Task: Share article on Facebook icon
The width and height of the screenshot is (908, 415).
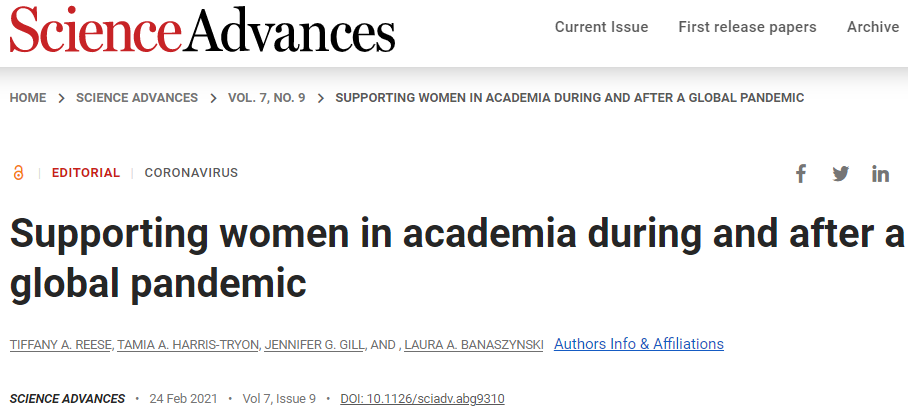Action: coord(801,174)
